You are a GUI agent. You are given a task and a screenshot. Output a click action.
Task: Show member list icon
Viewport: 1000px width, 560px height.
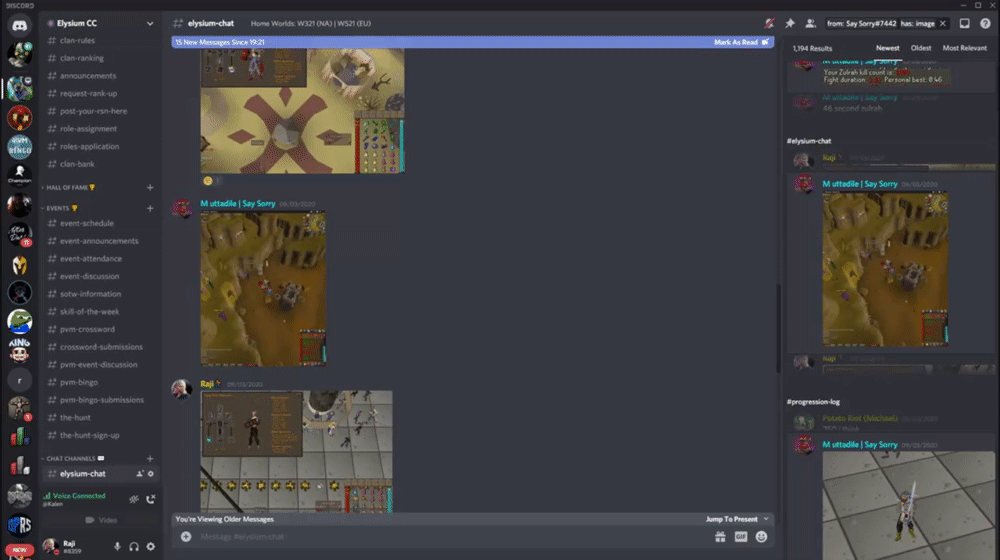point(810,24)
